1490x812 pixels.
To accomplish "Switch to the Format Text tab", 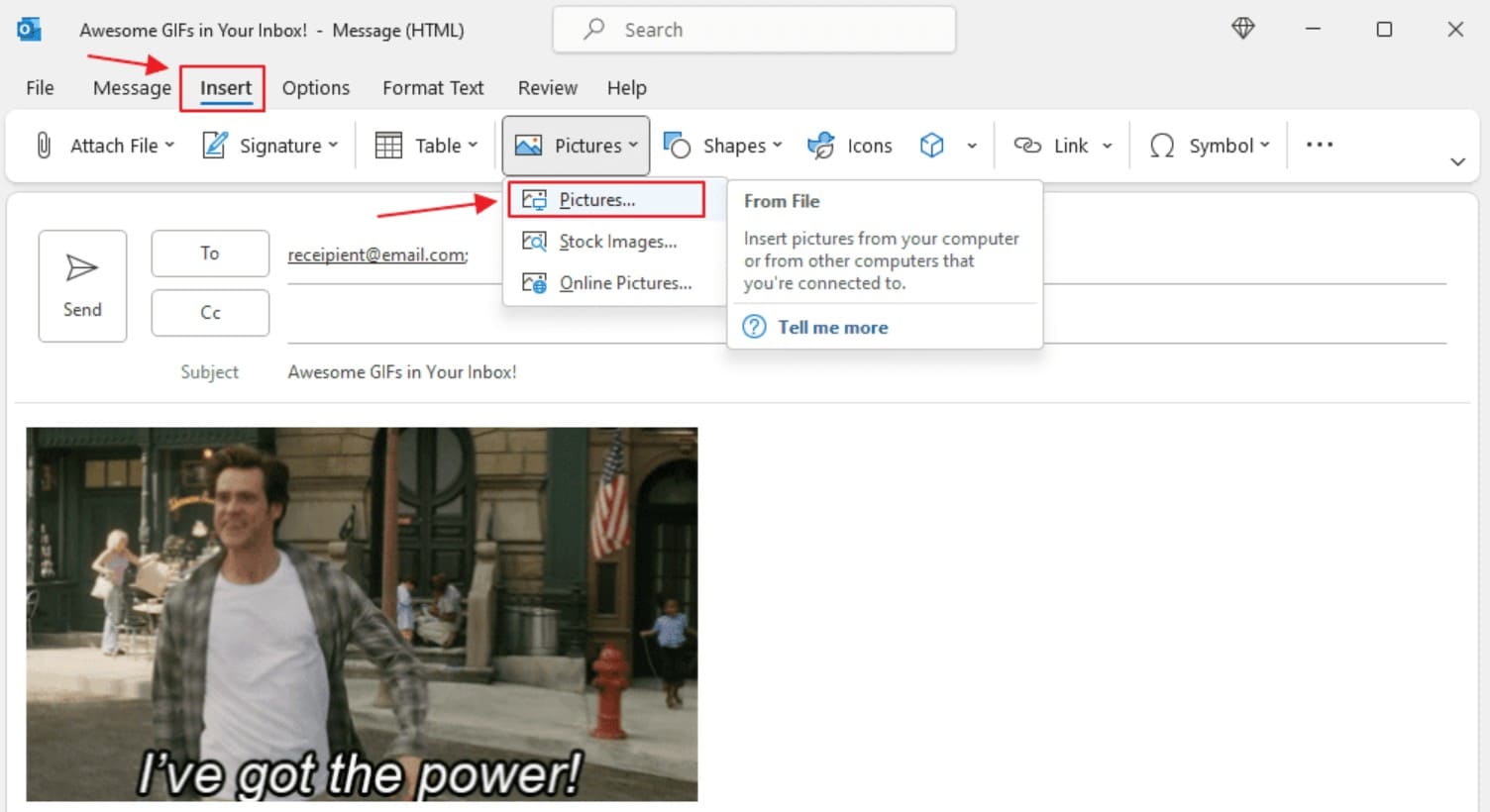I will coord(433,87).
